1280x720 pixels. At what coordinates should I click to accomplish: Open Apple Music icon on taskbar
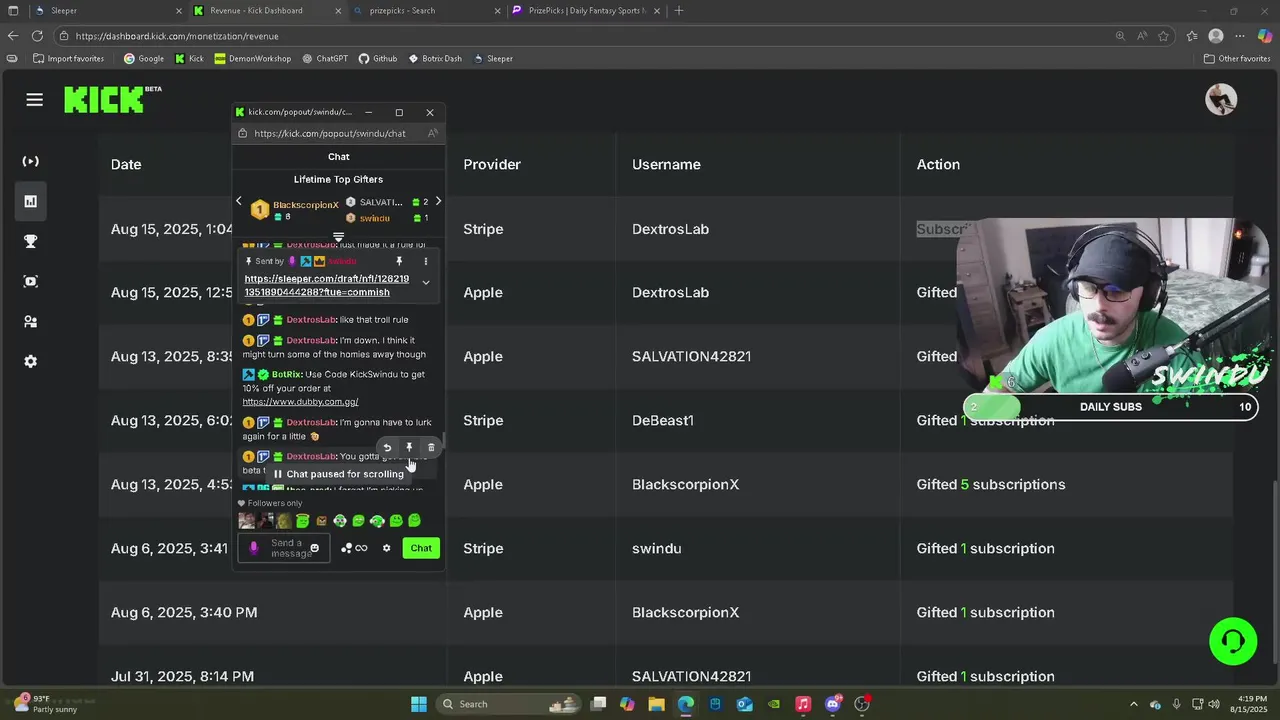tap(803, 704)
